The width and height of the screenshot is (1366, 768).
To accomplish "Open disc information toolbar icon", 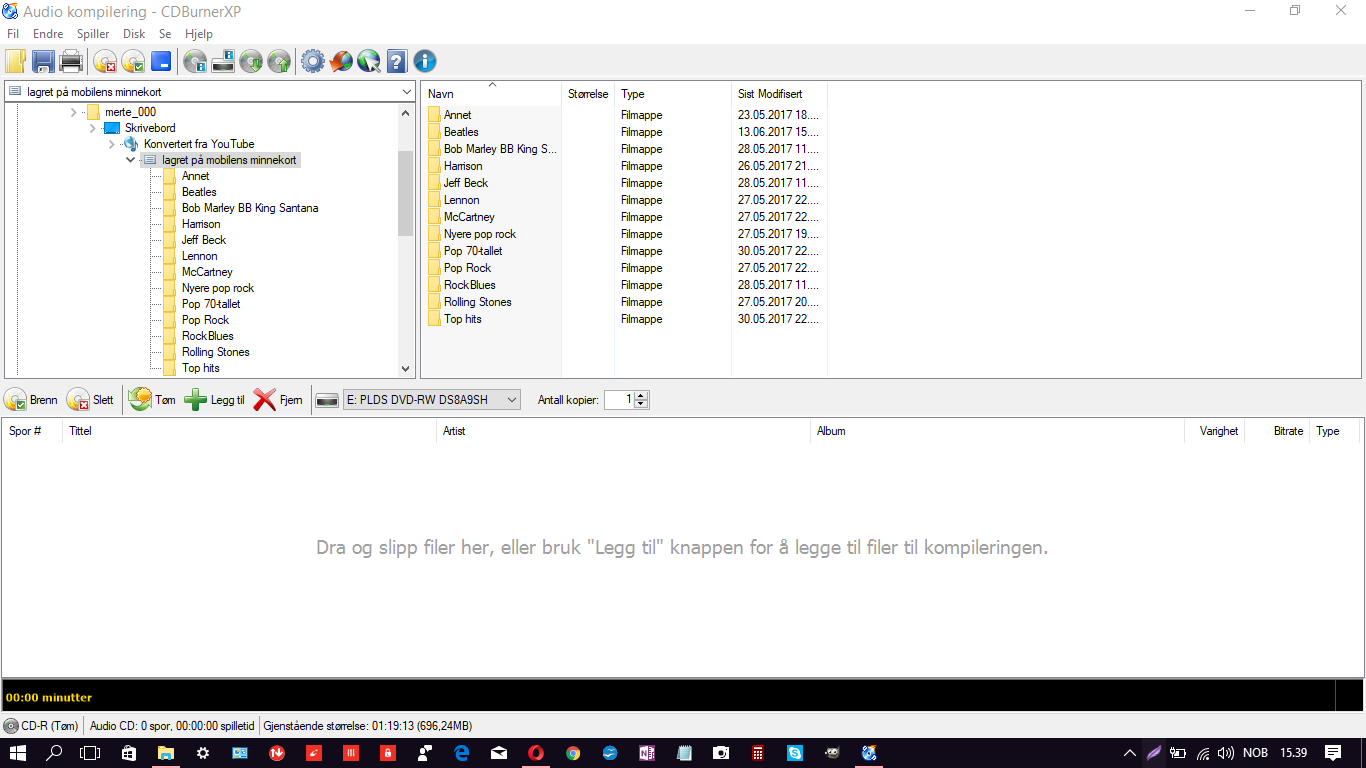I will click(195, 62).
